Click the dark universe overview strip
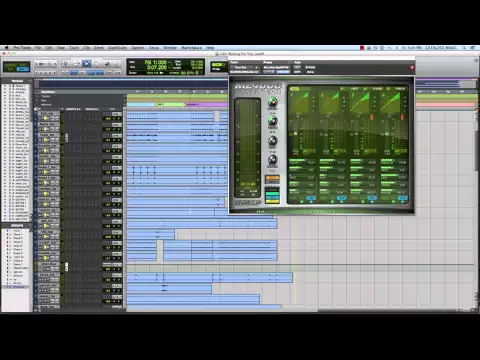Screen dimensions: 480x360 pyautogui.click(x=133, y=84)
